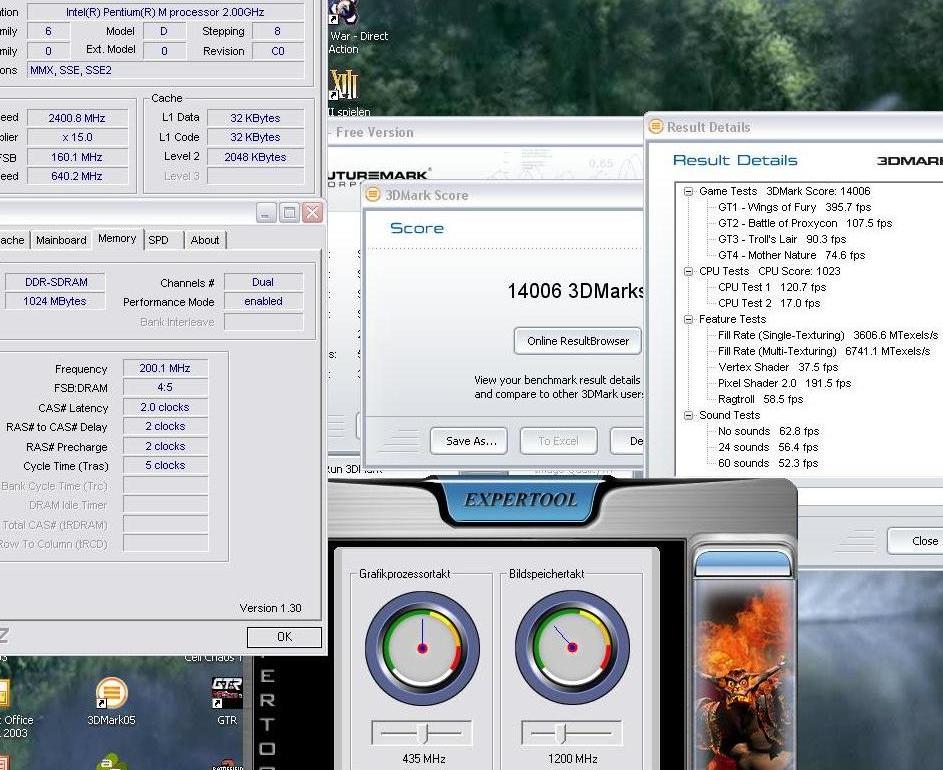Image resolution: width=943 pixels, height=770 pixels.
Task: Collapse the Sound Tests tree node
Action: 688,415
